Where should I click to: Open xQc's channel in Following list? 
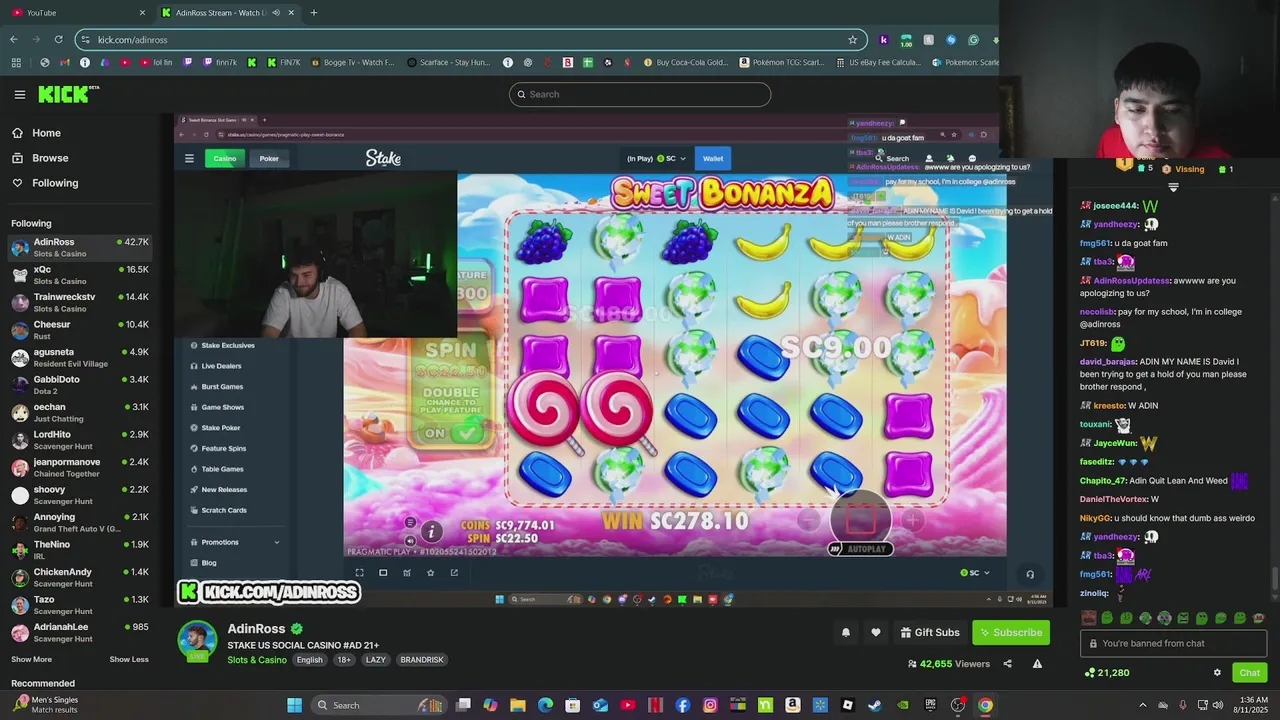(x=80, y=275)
